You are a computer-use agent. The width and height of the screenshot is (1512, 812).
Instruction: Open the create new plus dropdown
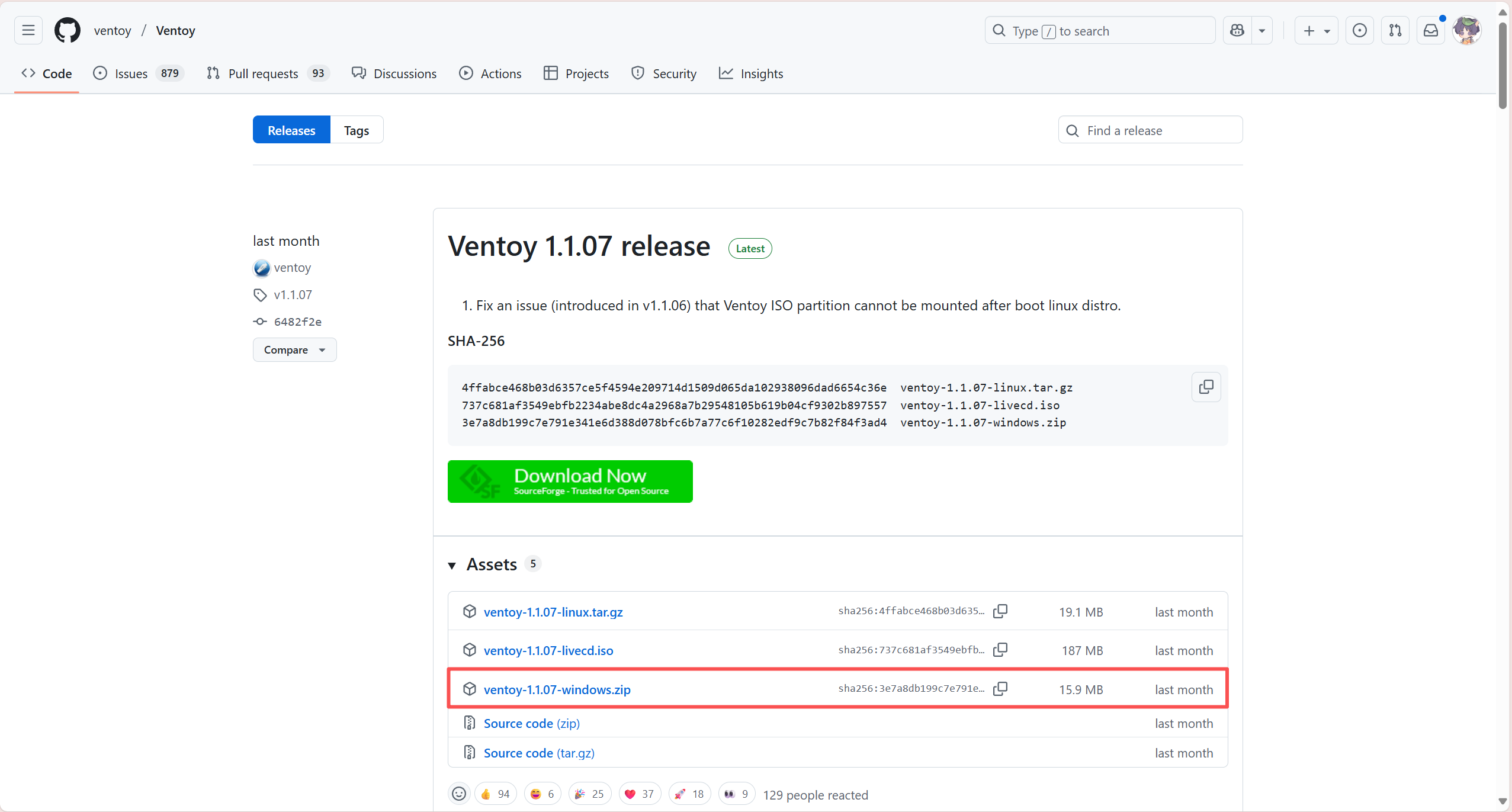pos(1316,30)
